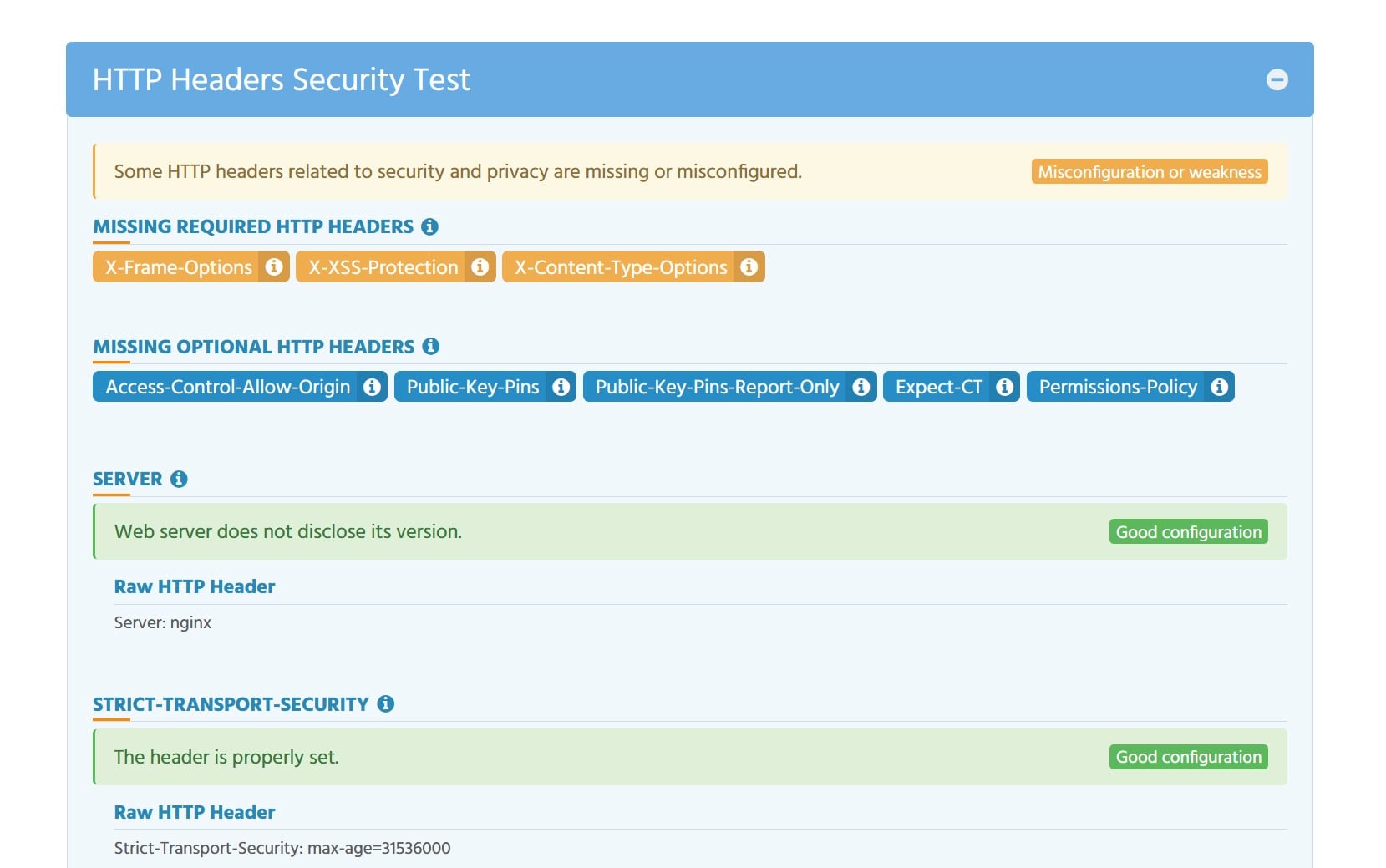Collapse the HTTP Headers Security Test panel
The image size is (1386, 868).
pyautogui.click(x=1277, y=79)
